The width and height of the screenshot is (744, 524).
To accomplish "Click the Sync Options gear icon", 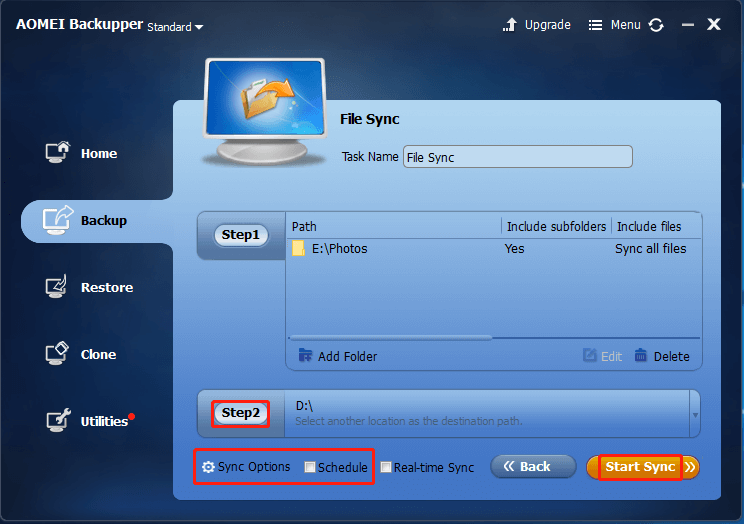I will point(208,467).
